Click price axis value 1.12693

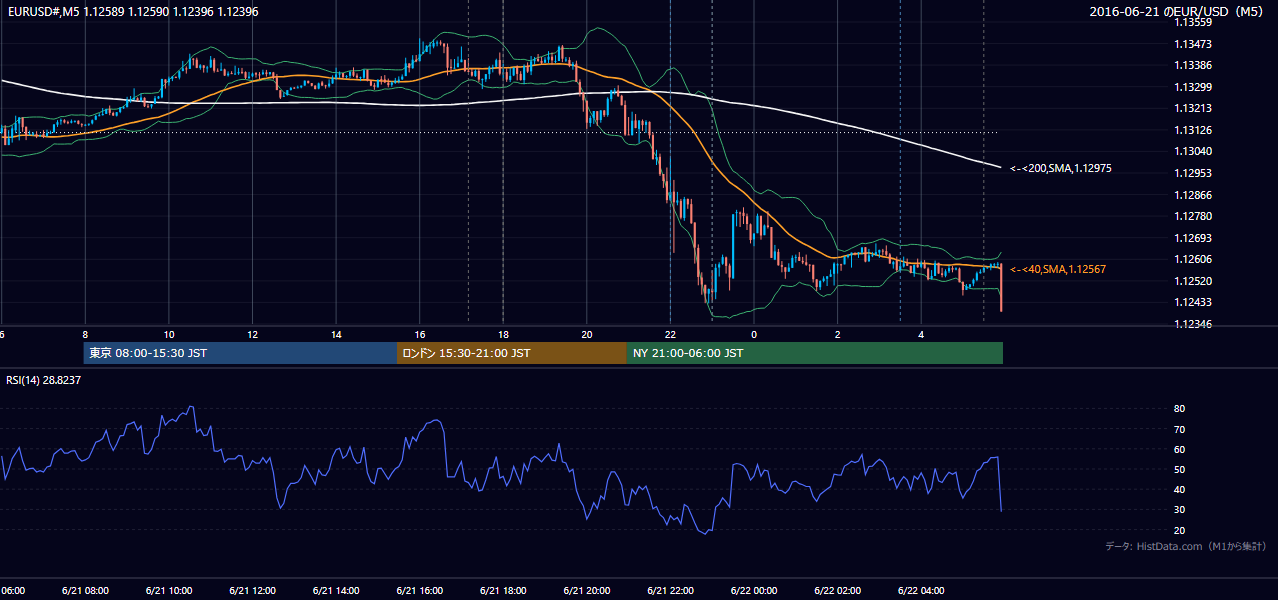tap(1193, 238)
